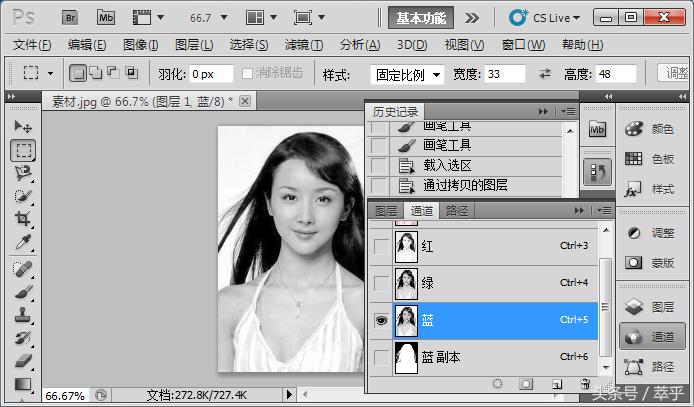Select the Quick Selection tool
The height and width of the screenshot is (407, 694).
pos(23,196)
